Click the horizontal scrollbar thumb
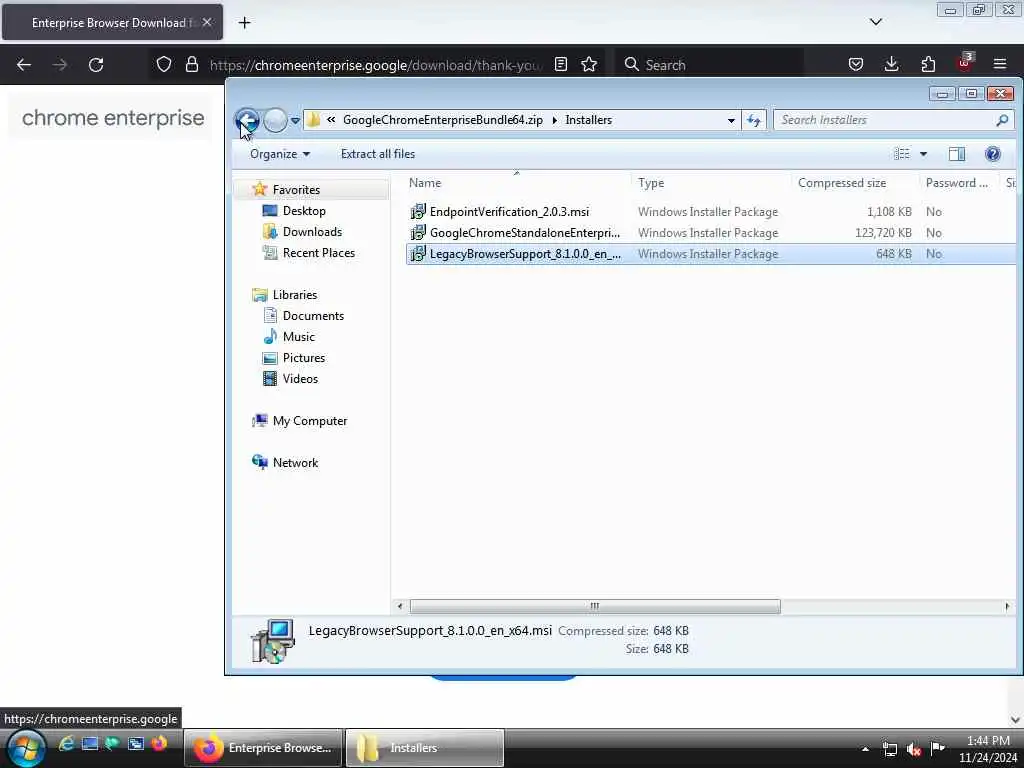 (594, 607)
